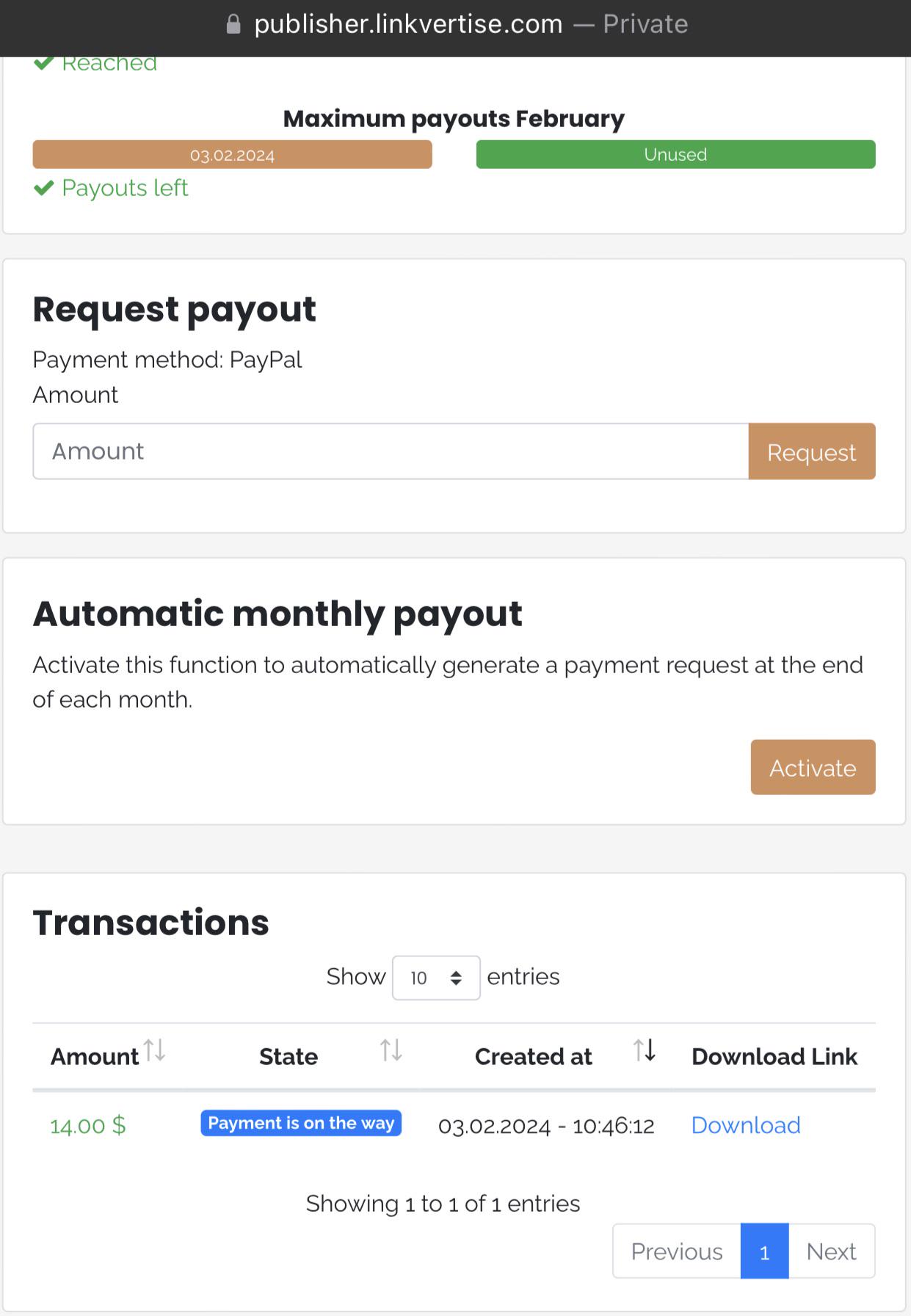Click the Amount input field
The width and height of the screenshot is (911, 1316).
pos(391,451)
